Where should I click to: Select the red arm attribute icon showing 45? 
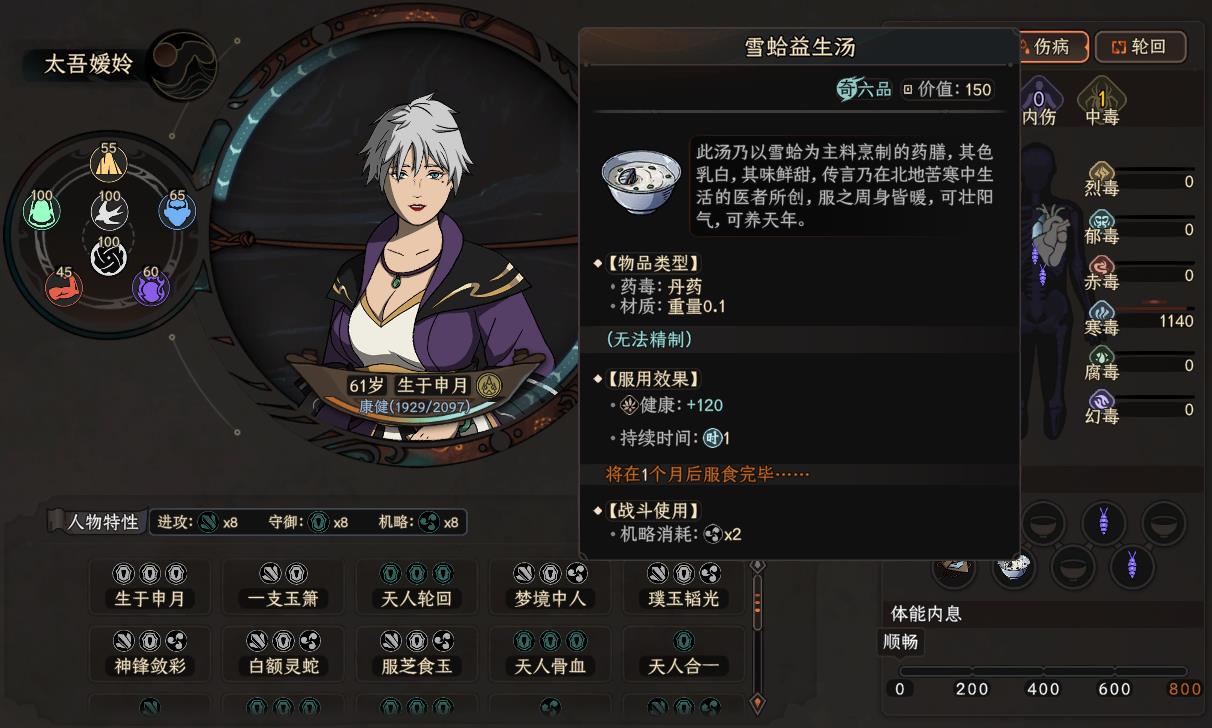[x=64, y=288]
